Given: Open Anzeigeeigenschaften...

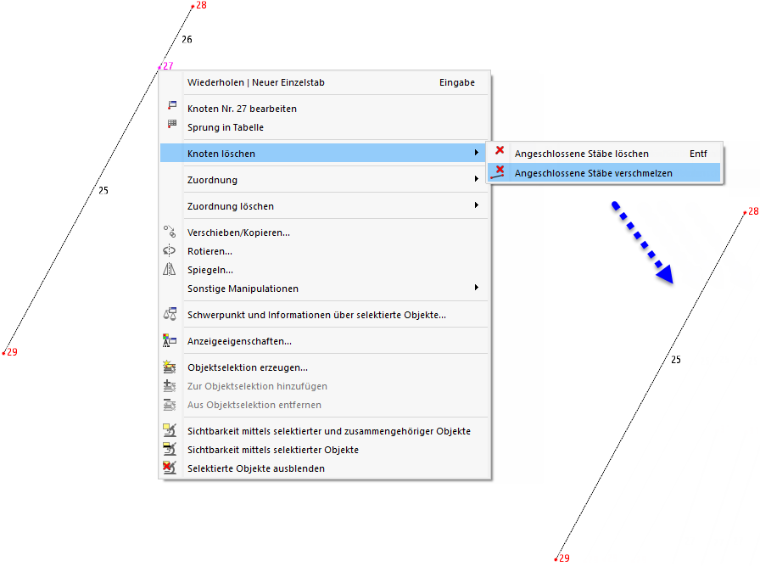Looking at the screenshot, I should click(324, 341).
